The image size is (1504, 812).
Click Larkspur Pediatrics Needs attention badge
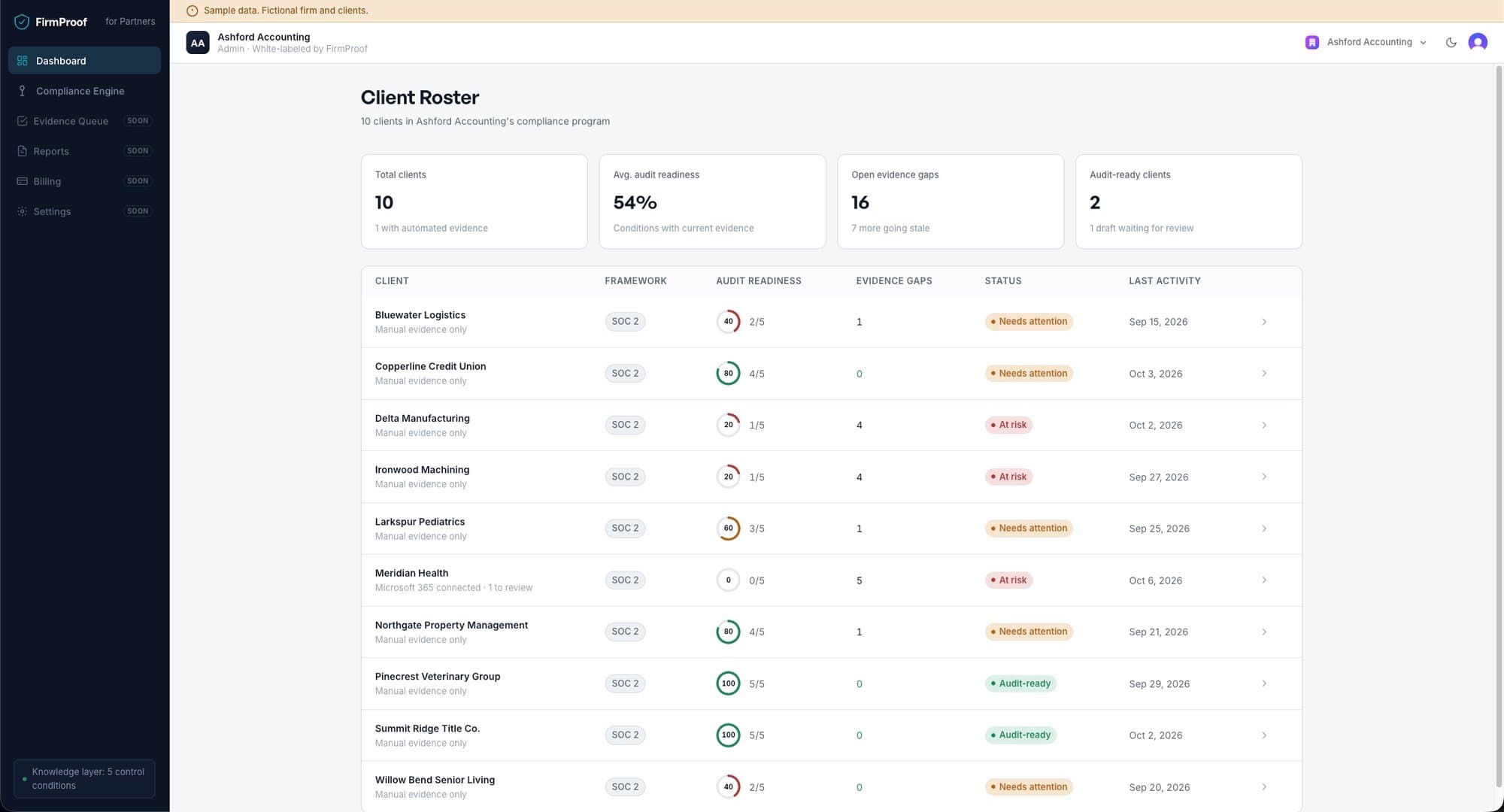point(1029,529)
